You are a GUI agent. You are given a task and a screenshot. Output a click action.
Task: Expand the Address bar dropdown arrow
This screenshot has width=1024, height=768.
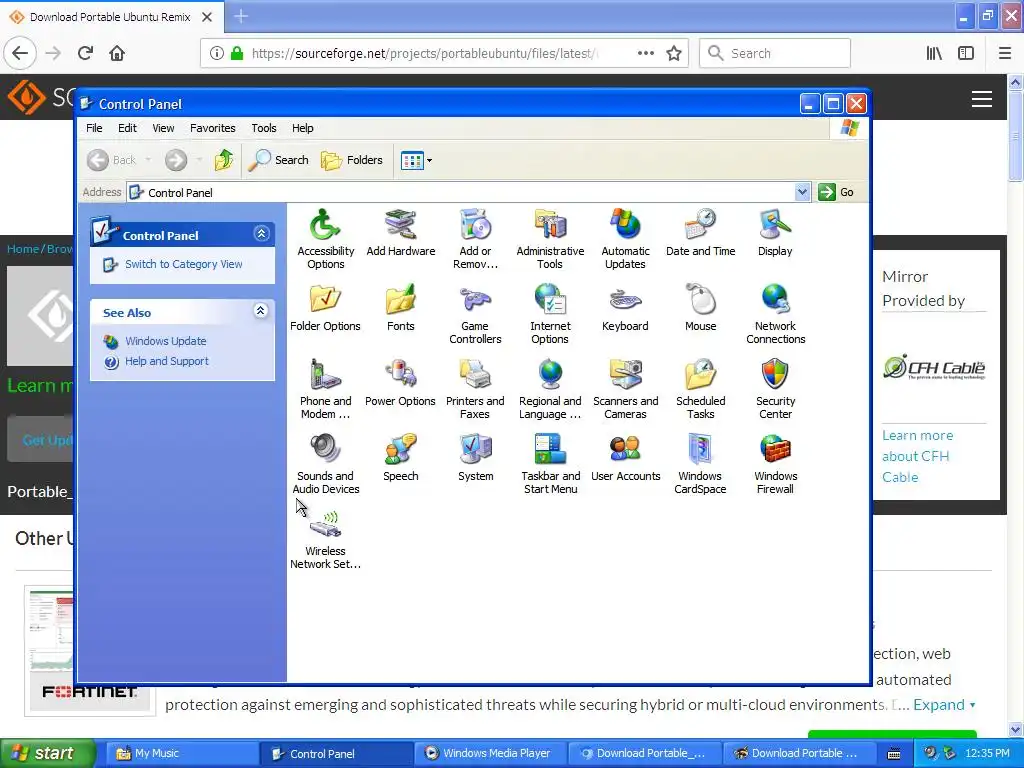pyautogui.click(x=802, y=192)
